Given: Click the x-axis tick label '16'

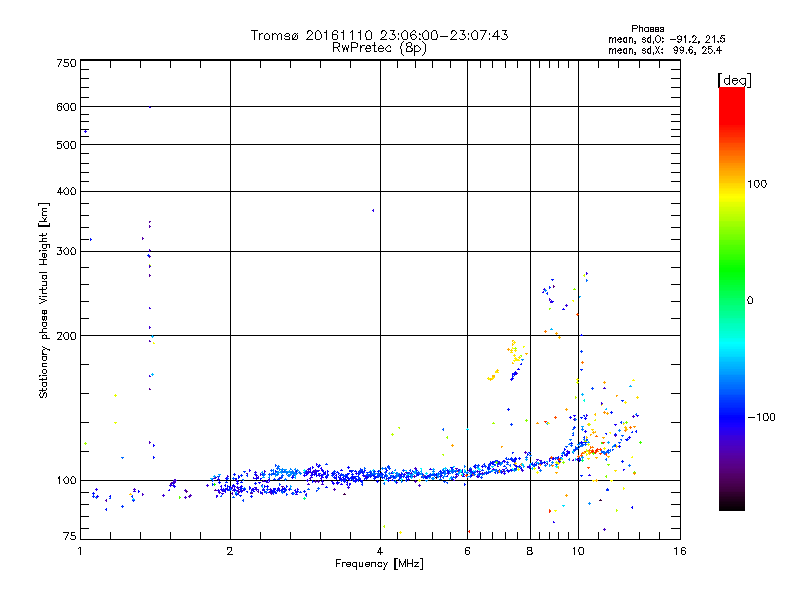Looking at the screenshot, I should click(680, 551).
